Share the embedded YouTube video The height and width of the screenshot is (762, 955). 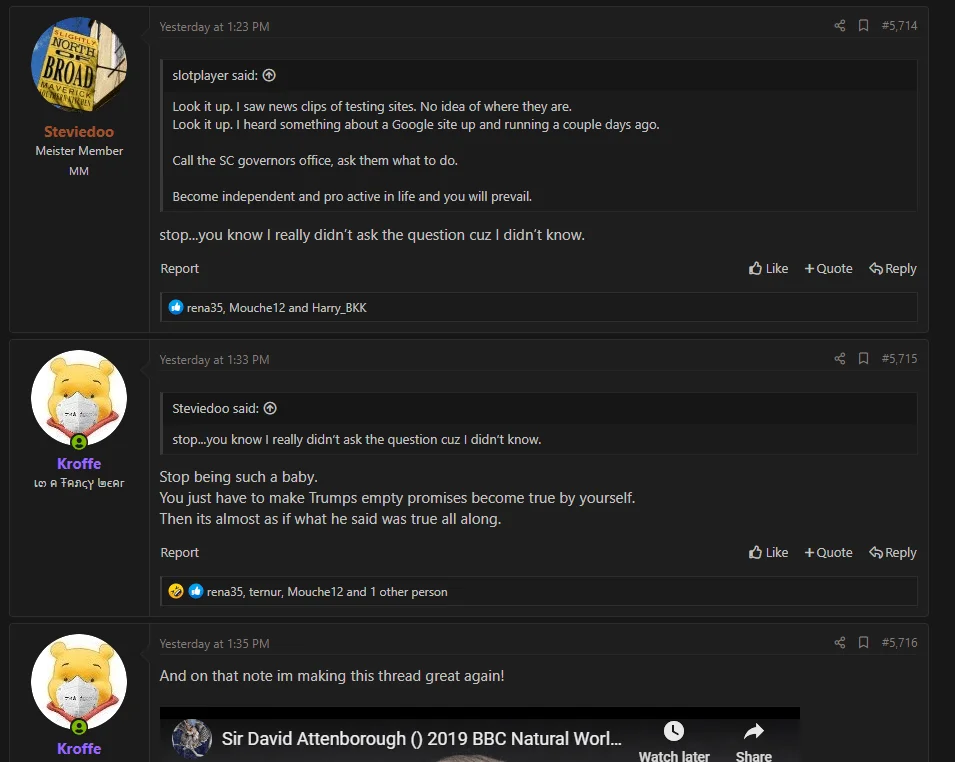click(753, 741)
